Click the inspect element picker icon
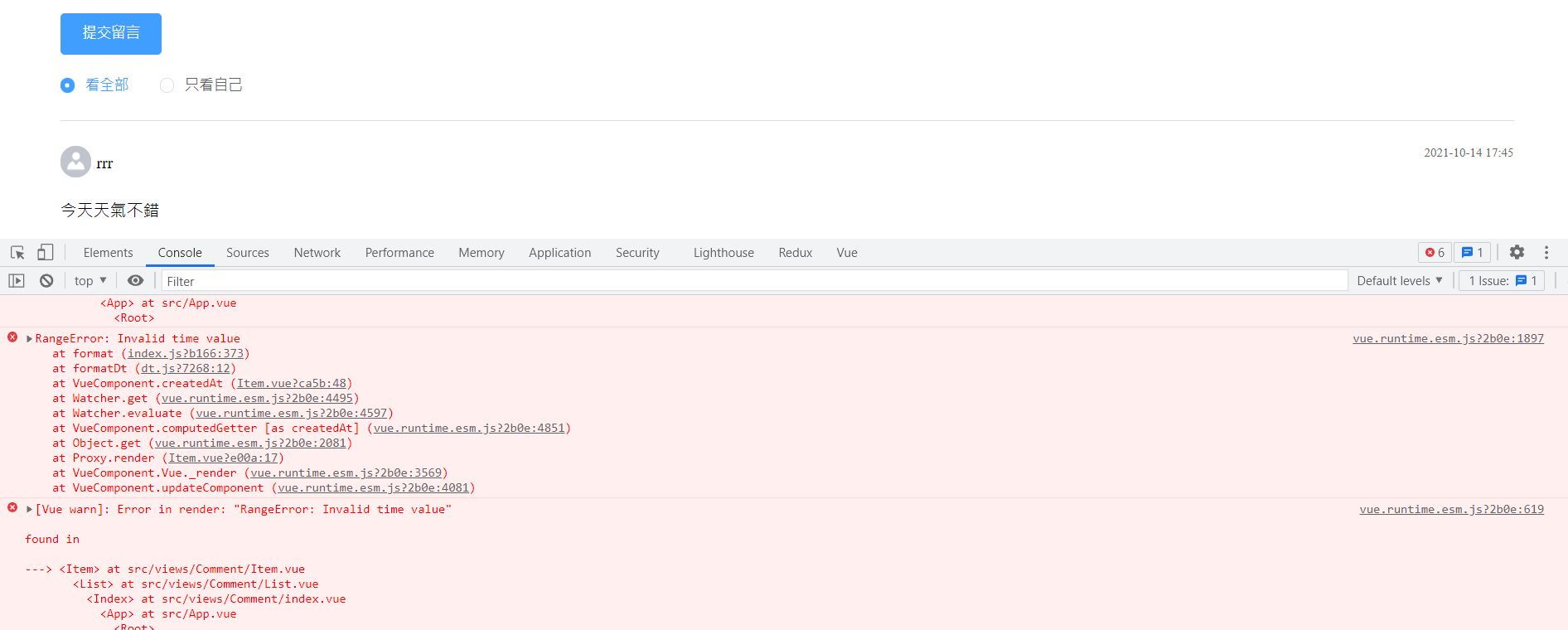This screenshot has height=630, width=1568. click(17, 253)
